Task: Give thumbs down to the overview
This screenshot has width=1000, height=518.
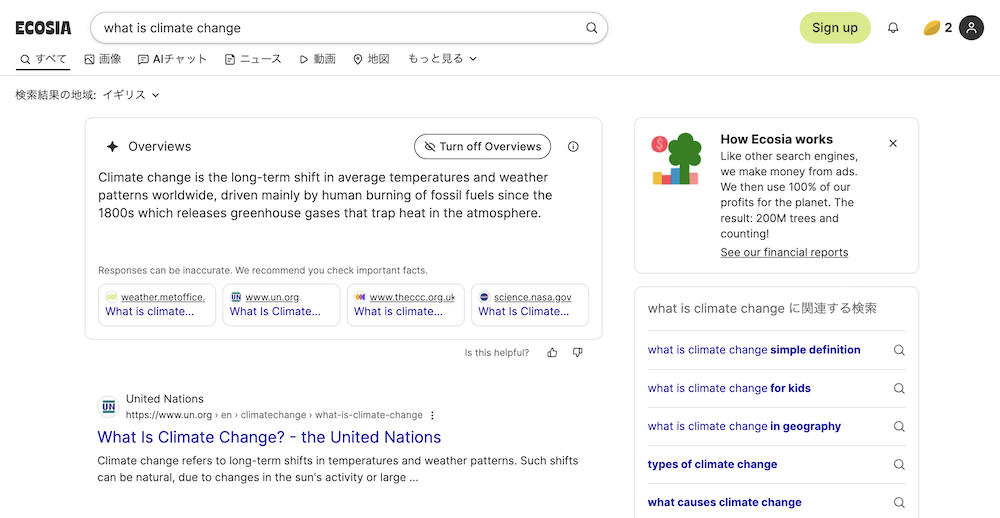Action: [x=577, y=353]
